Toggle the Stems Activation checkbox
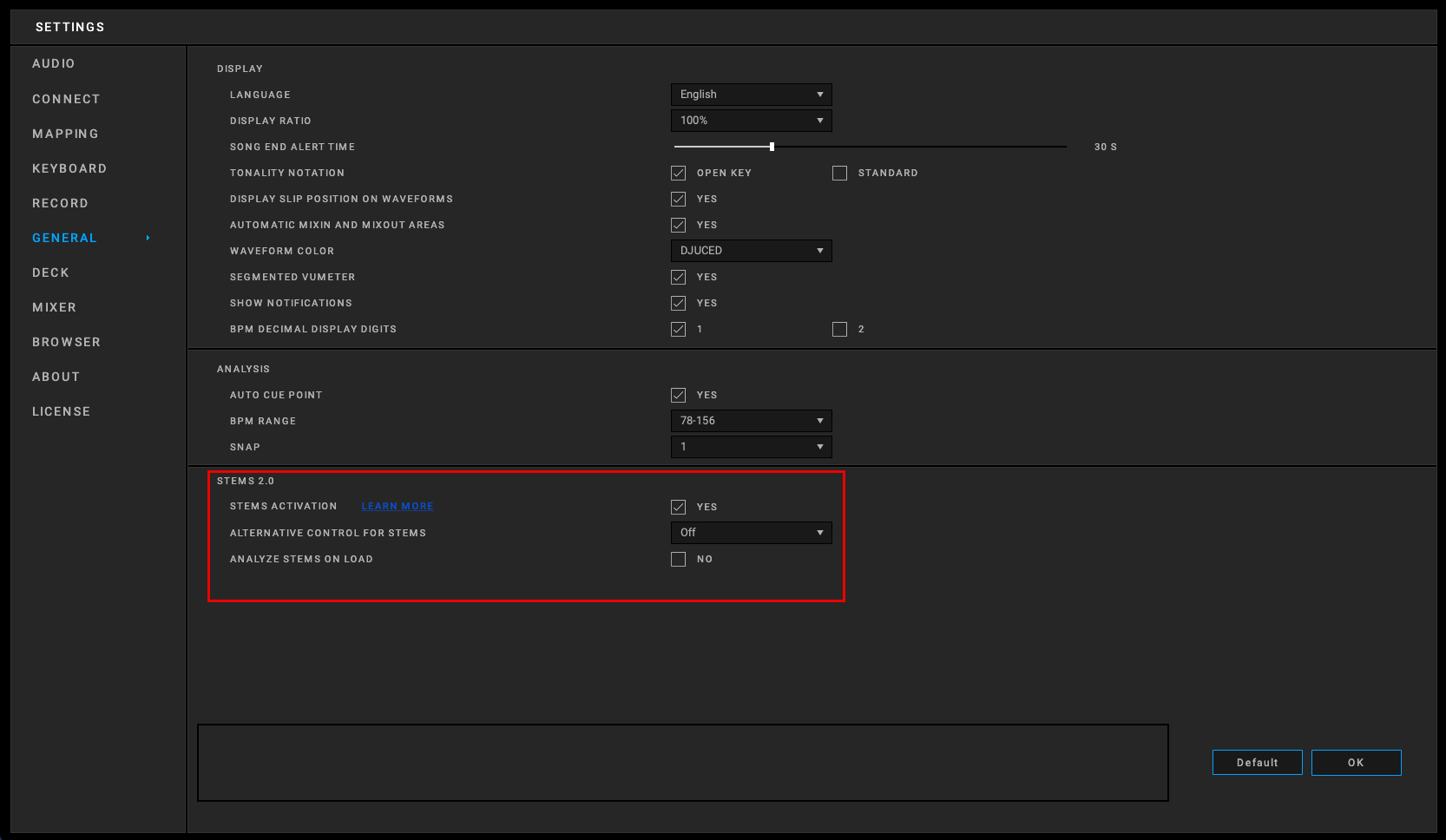Screen dimensions: 1446x840 [x=679, y=507]
